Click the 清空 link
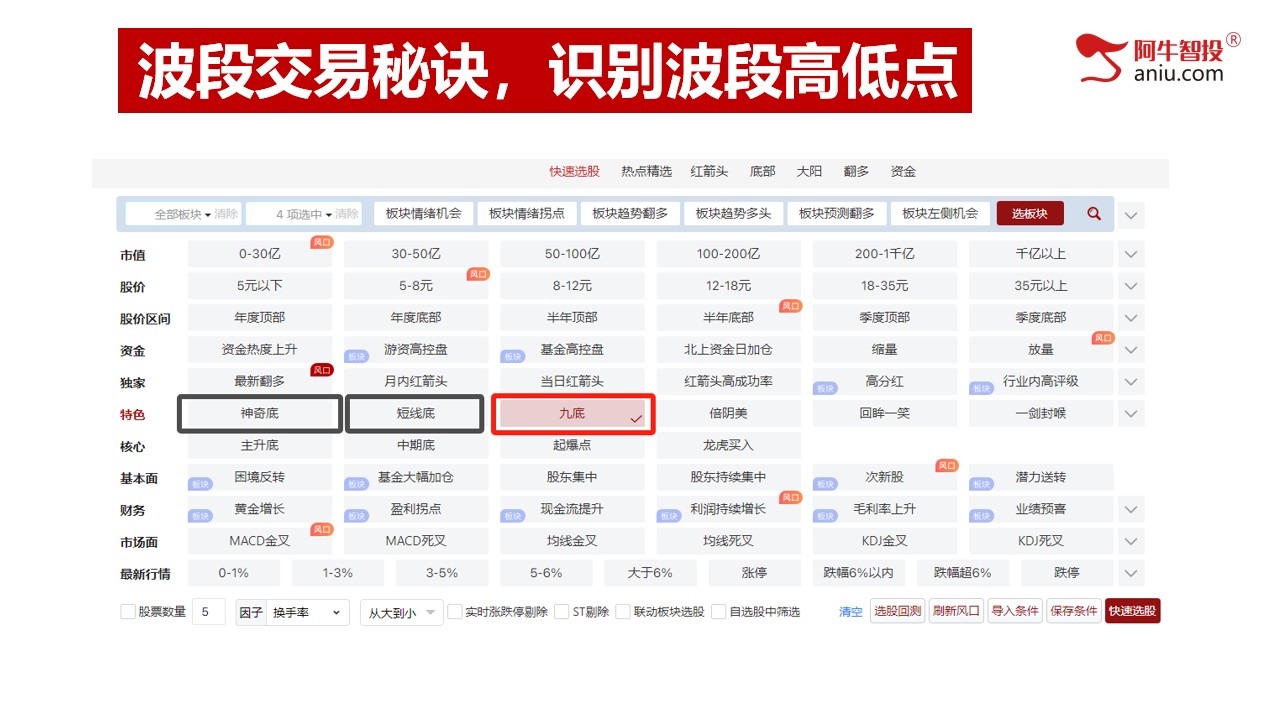The height and width of the screenshot is (720, 1280). tap(850, 612)
